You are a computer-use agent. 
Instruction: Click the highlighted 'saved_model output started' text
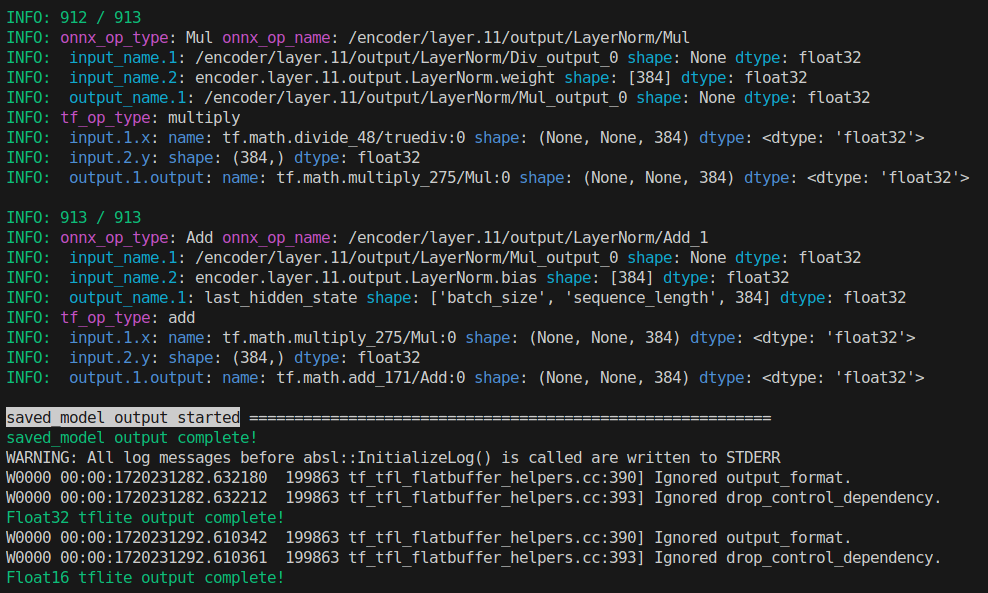coord(123,417)
